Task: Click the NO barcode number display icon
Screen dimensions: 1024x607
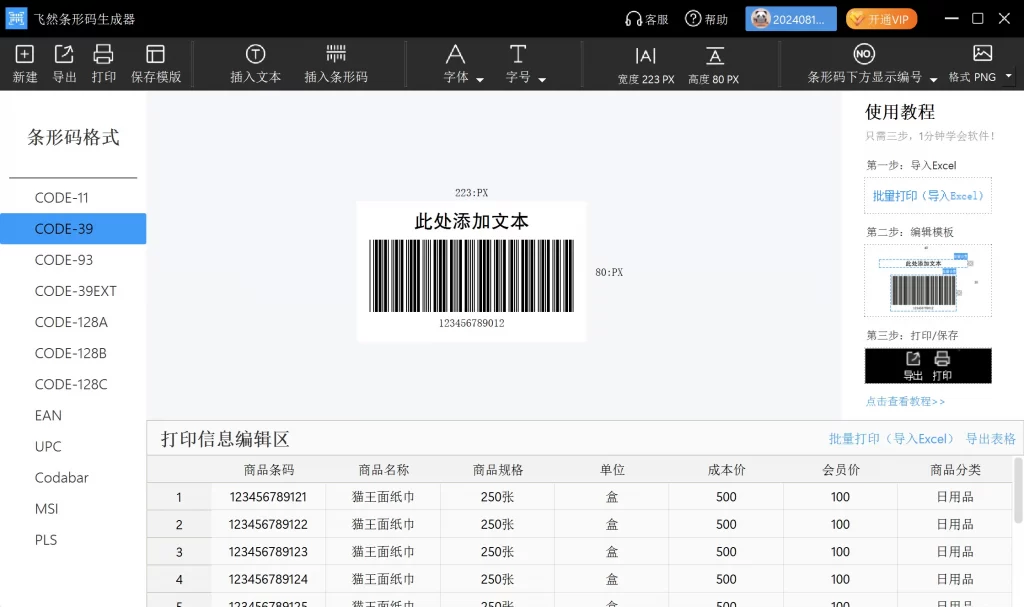Action: (864, 54)
